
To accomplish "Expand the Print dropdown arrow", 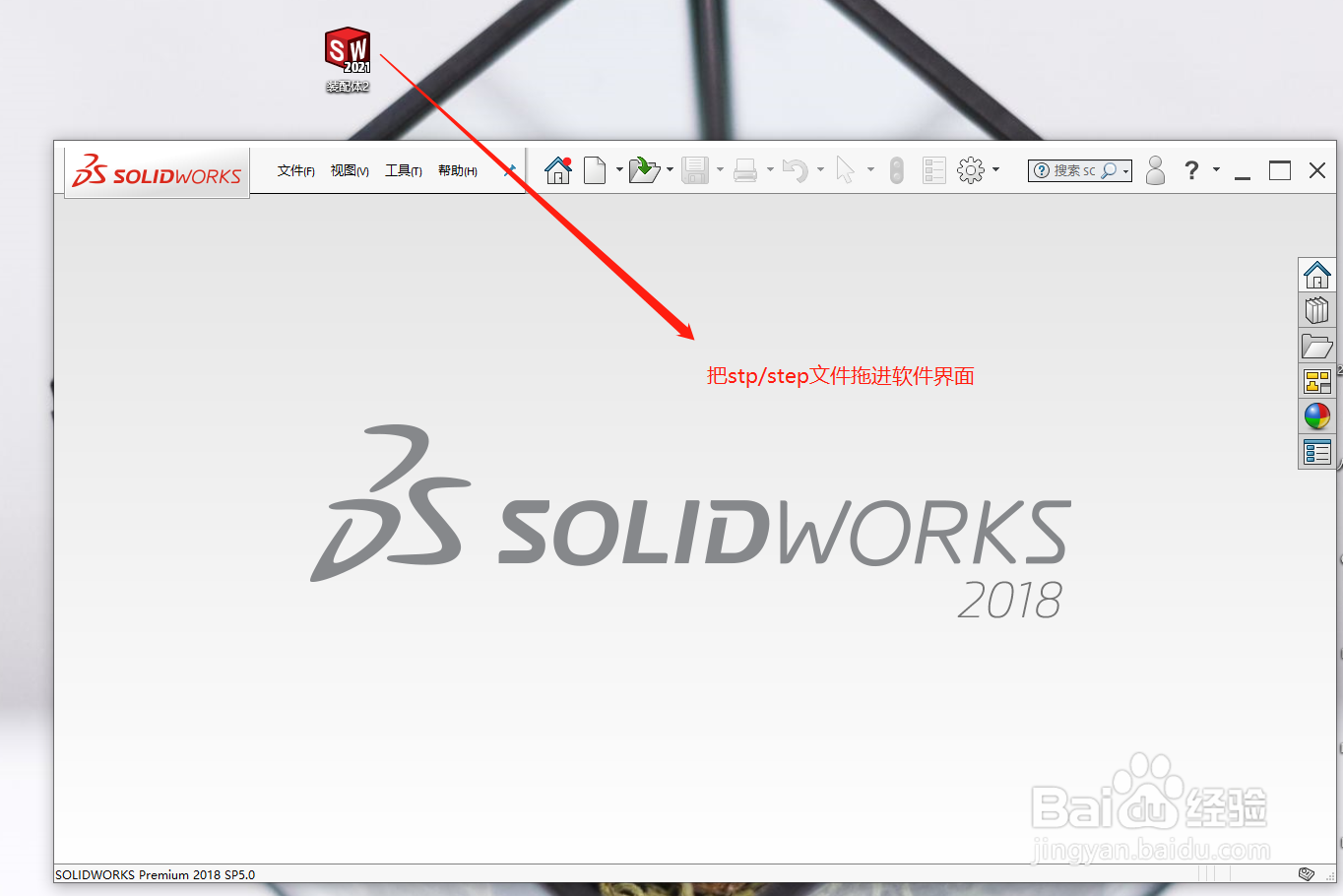I will tap(770, 170).
